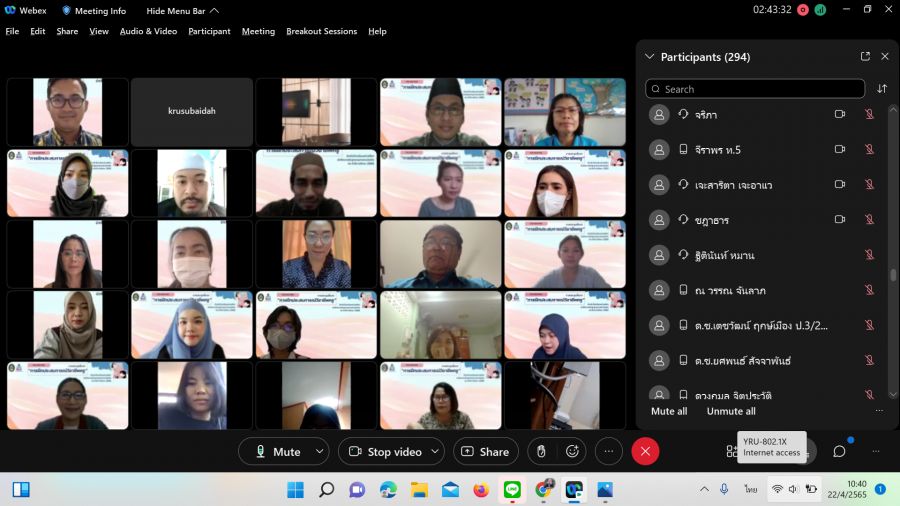The height and width of the screenshot is (506, 900).
Task: Toggle the muted mic for participant จริกา
Action: tap(870, 115)
